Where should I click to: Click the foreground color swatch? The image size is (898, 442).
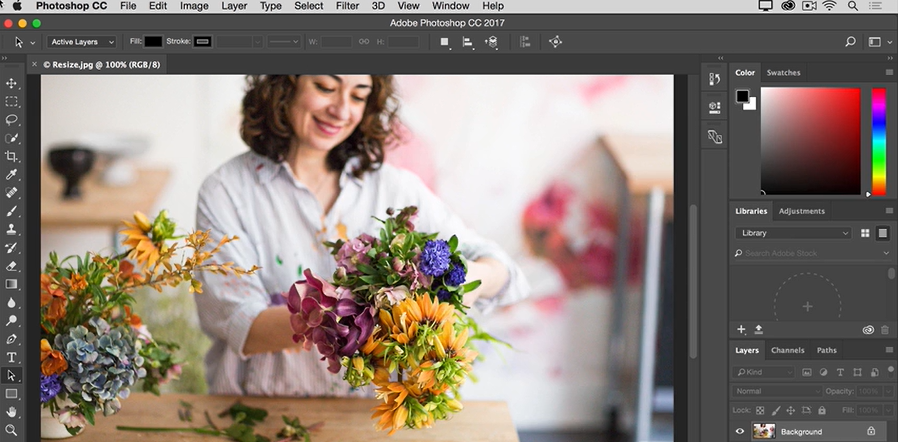point(742,96)
